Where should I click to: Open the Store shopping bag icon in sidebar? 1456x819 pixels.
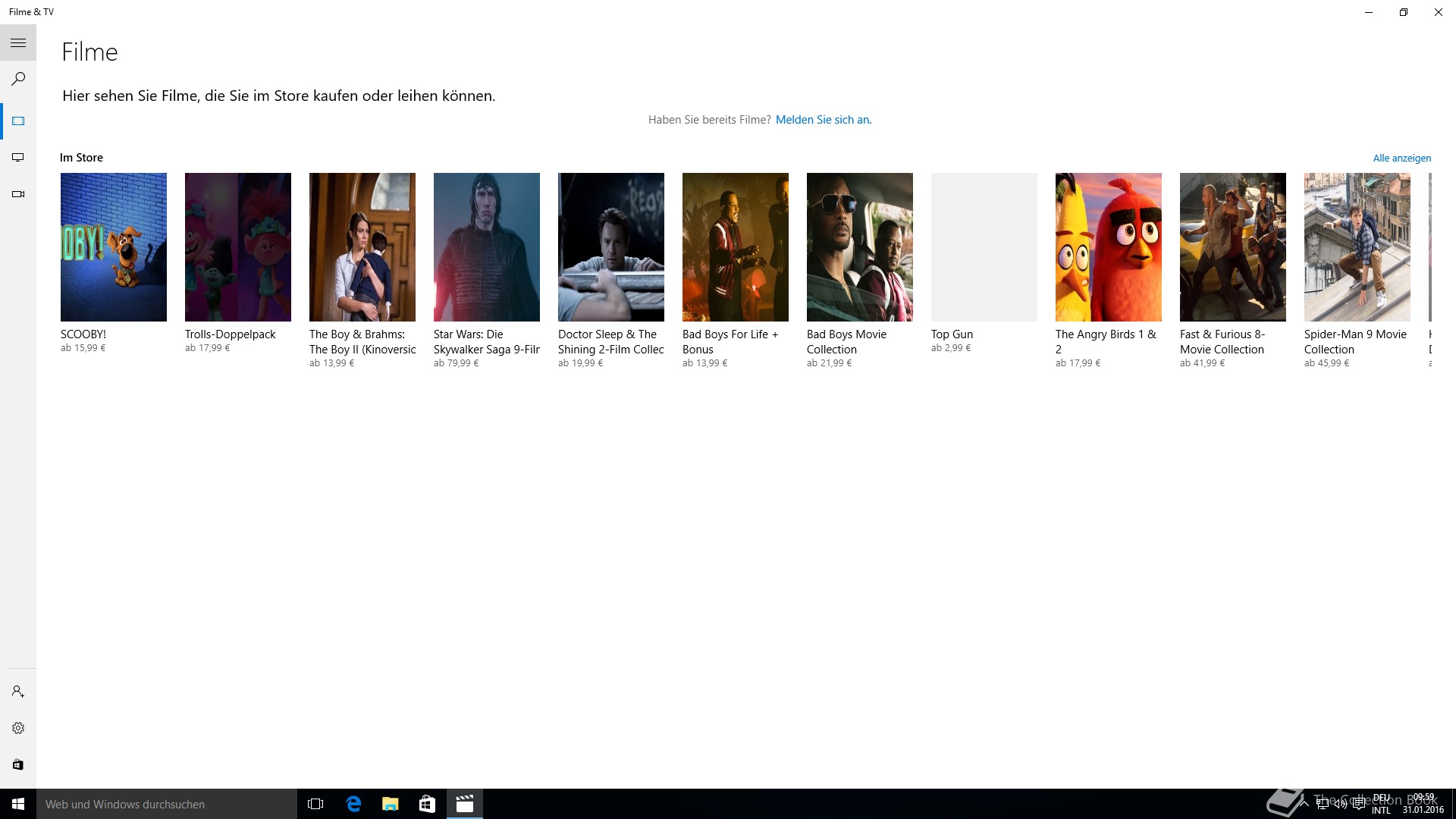[x=18, y=764]
